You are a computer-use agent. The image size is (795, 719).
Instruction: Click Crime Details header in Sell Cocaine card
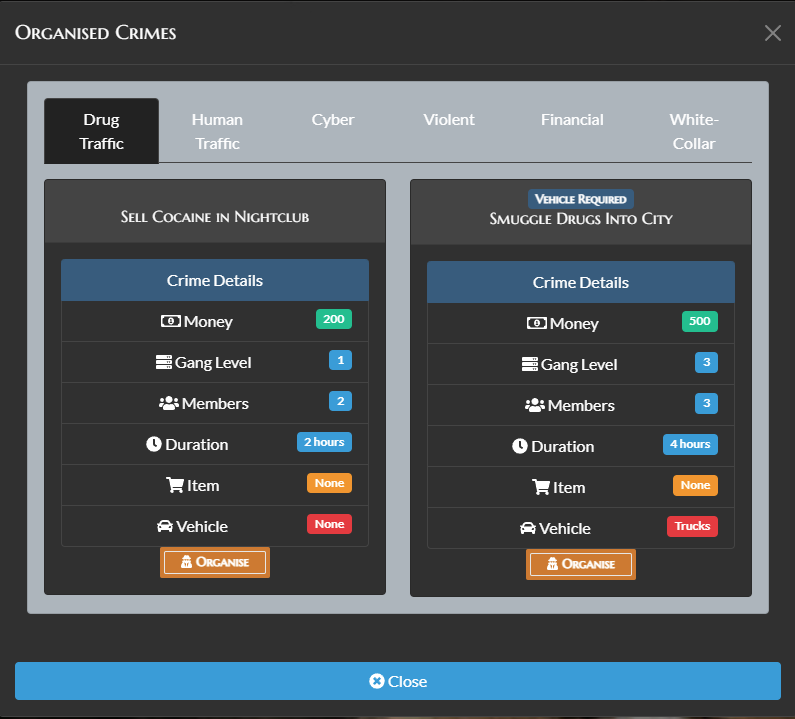pos(215,280)
